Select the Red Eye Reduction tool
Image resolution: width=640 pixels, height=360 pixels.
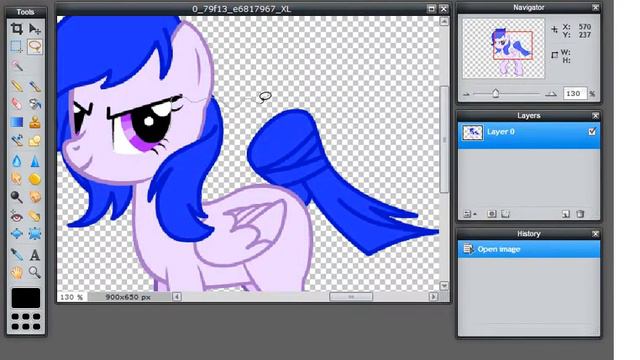tap(17, 216)
